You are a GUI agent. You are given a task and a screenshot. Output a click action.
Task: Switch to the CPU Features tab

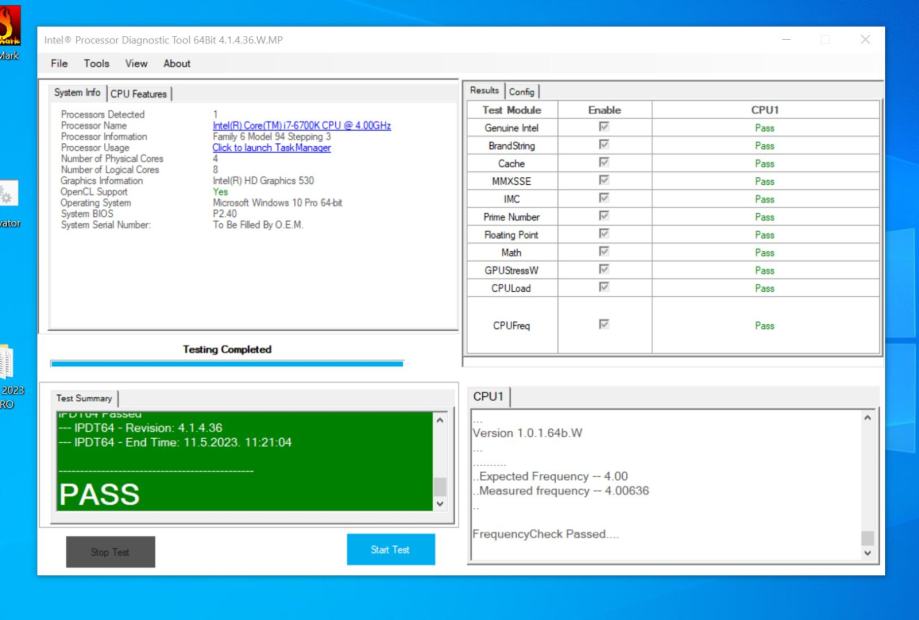138,94
